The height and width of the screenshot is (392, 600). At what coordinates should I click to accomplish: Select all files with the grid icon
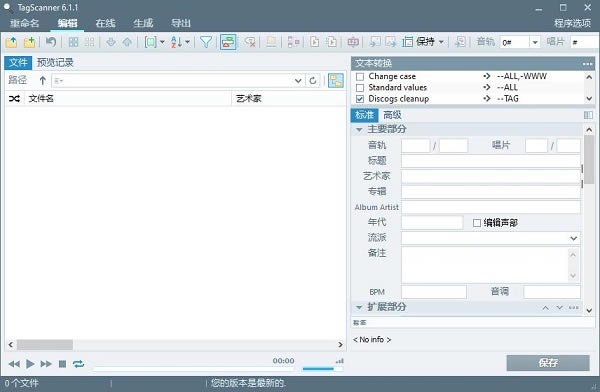(x=73, y=42)
